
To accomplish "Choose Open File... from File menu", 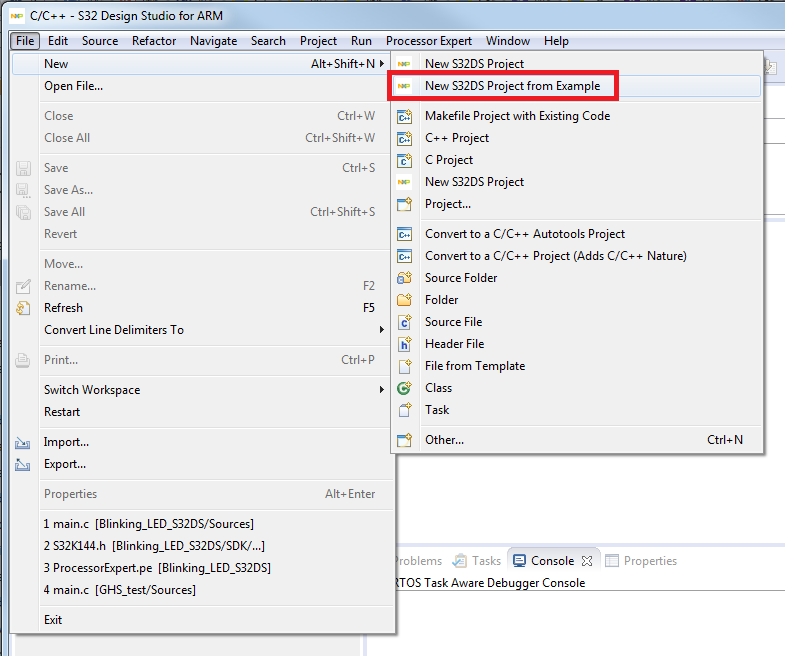I will [x=200, y=86].
